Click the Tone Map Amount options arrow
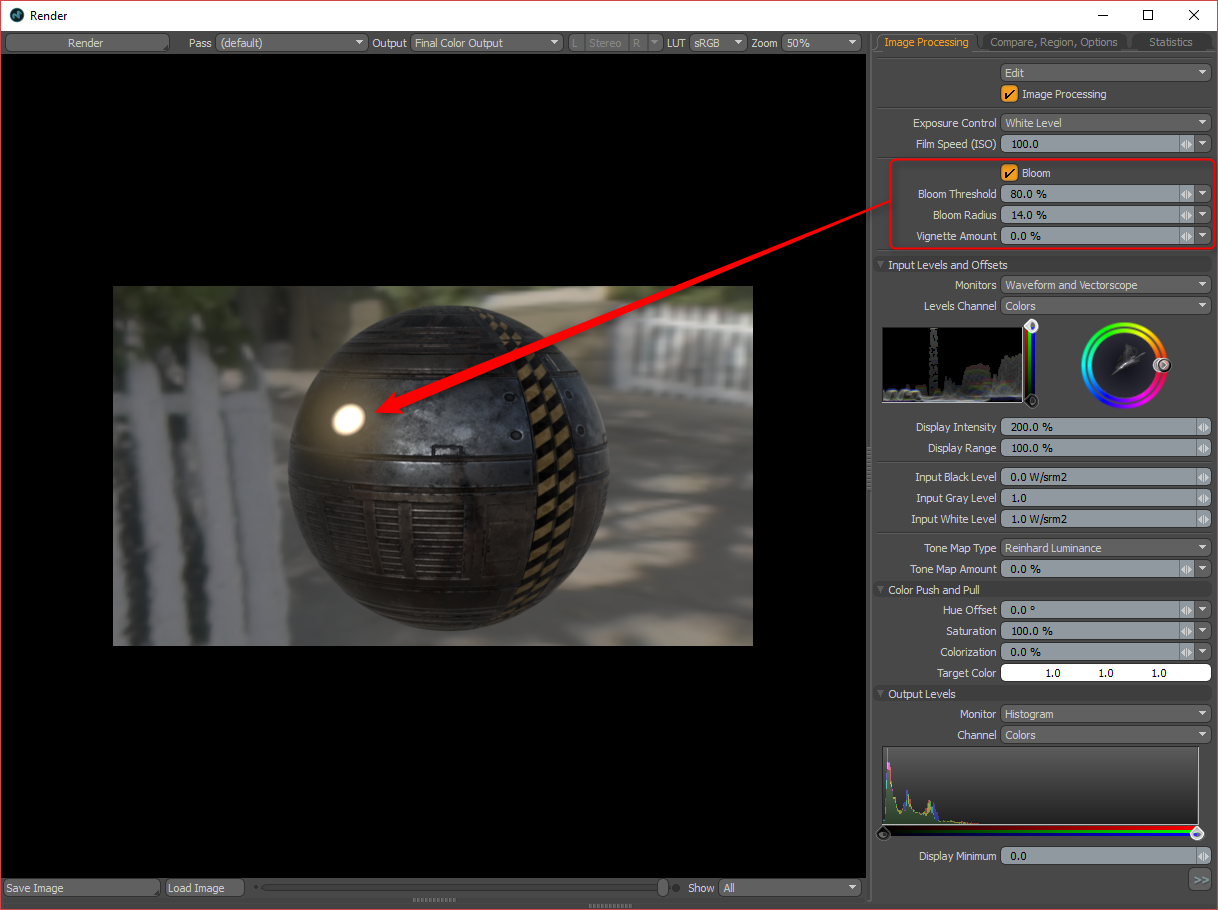The image size is (1218, 910). pos(1203,569)
